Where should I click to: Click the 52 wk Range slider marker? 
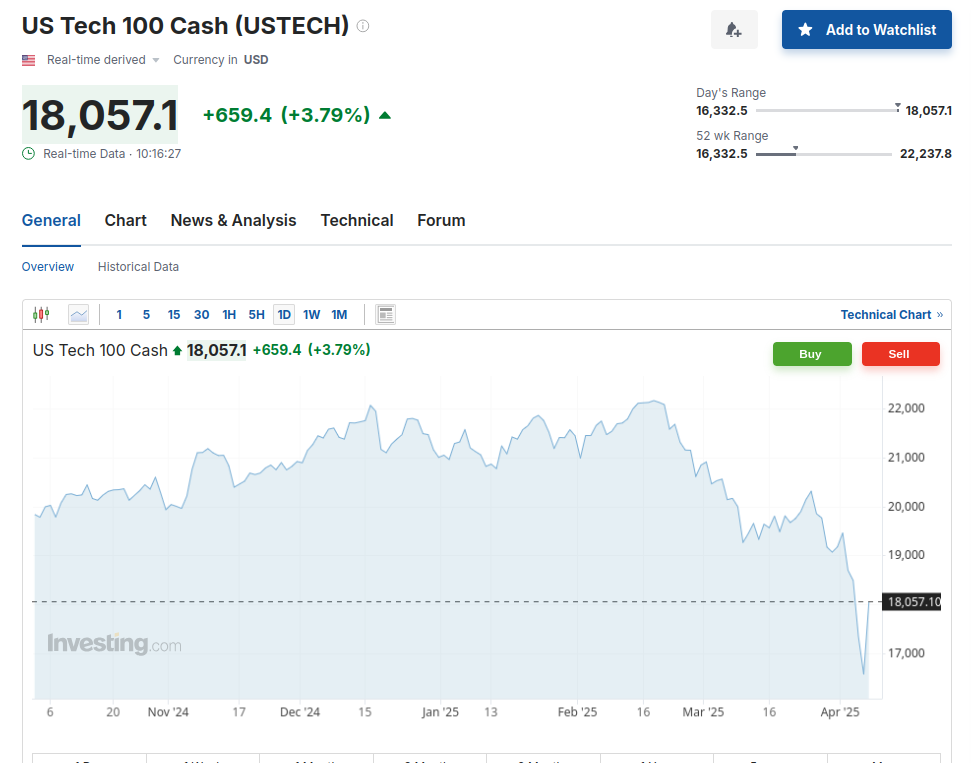(x=795, y=149)
